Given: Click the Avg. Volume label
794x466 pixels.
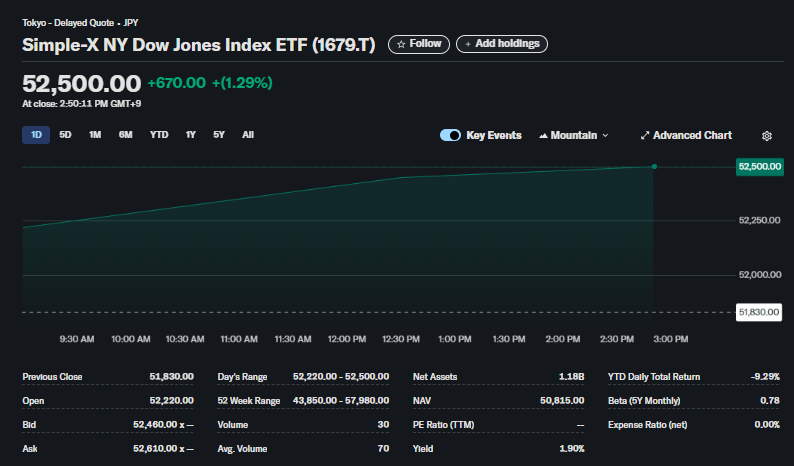Looking at the screenshot, I should pos(242,449).
